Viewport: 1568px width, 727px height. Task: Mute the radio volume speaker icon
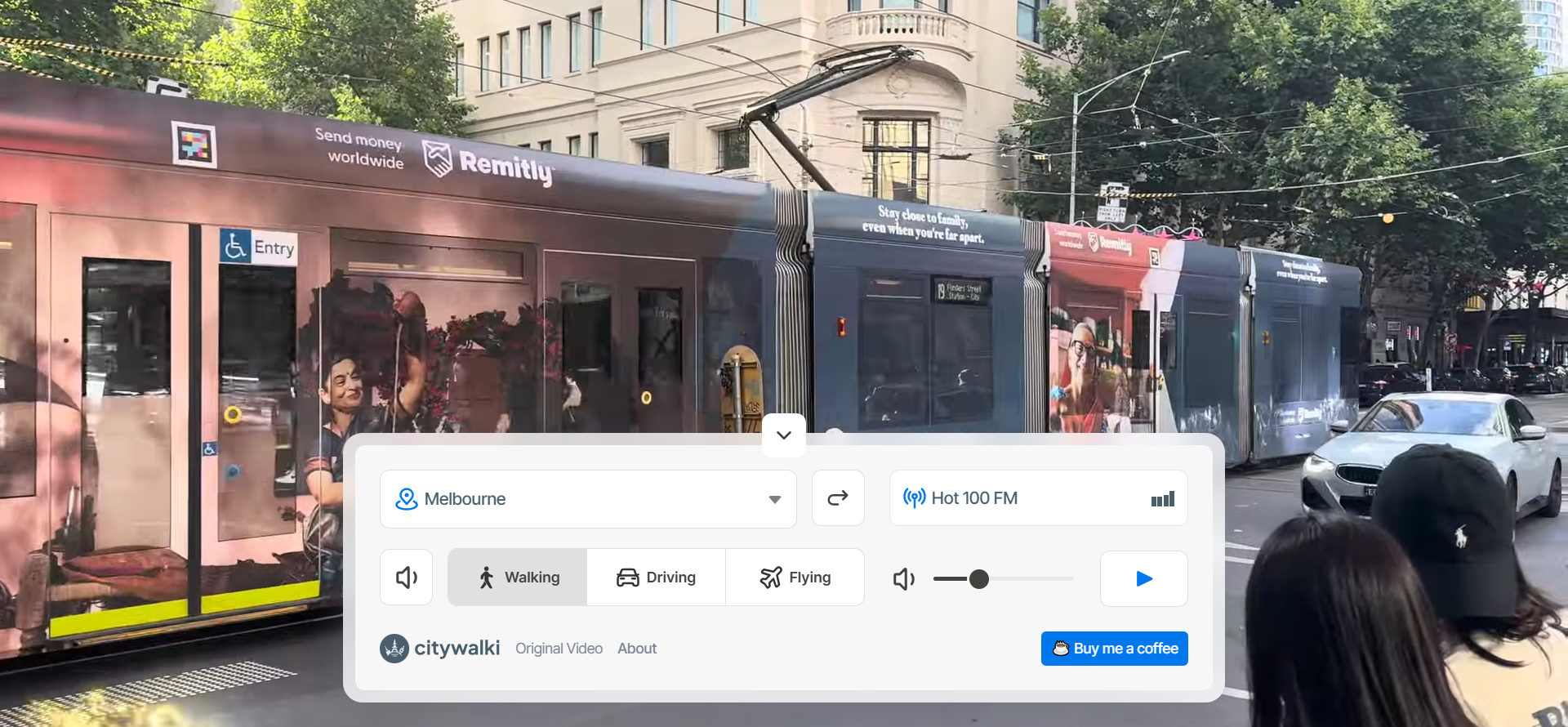tap(904, 579)
